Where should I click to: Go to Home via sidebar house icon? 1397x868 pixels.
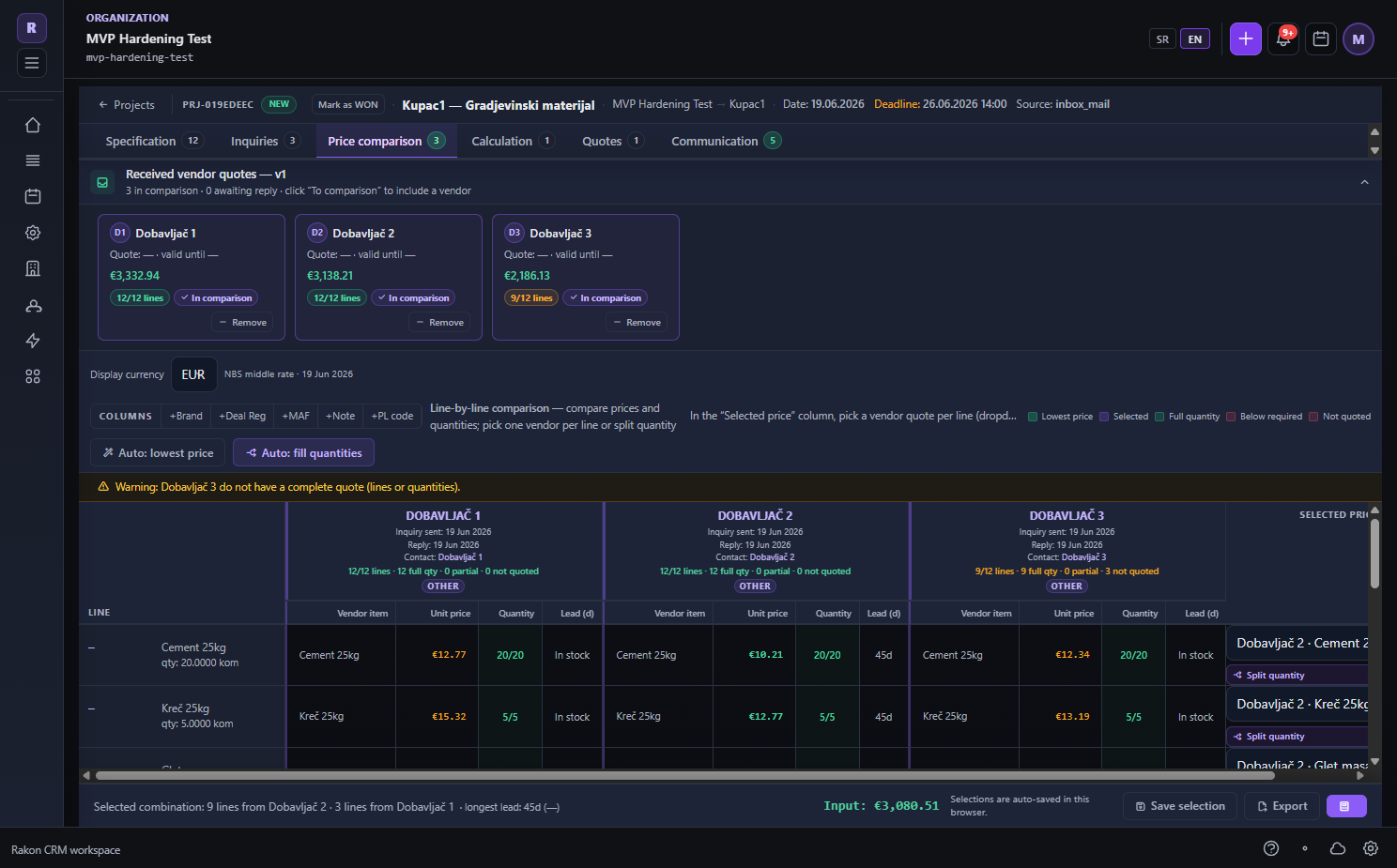click(x=33, y=125)
